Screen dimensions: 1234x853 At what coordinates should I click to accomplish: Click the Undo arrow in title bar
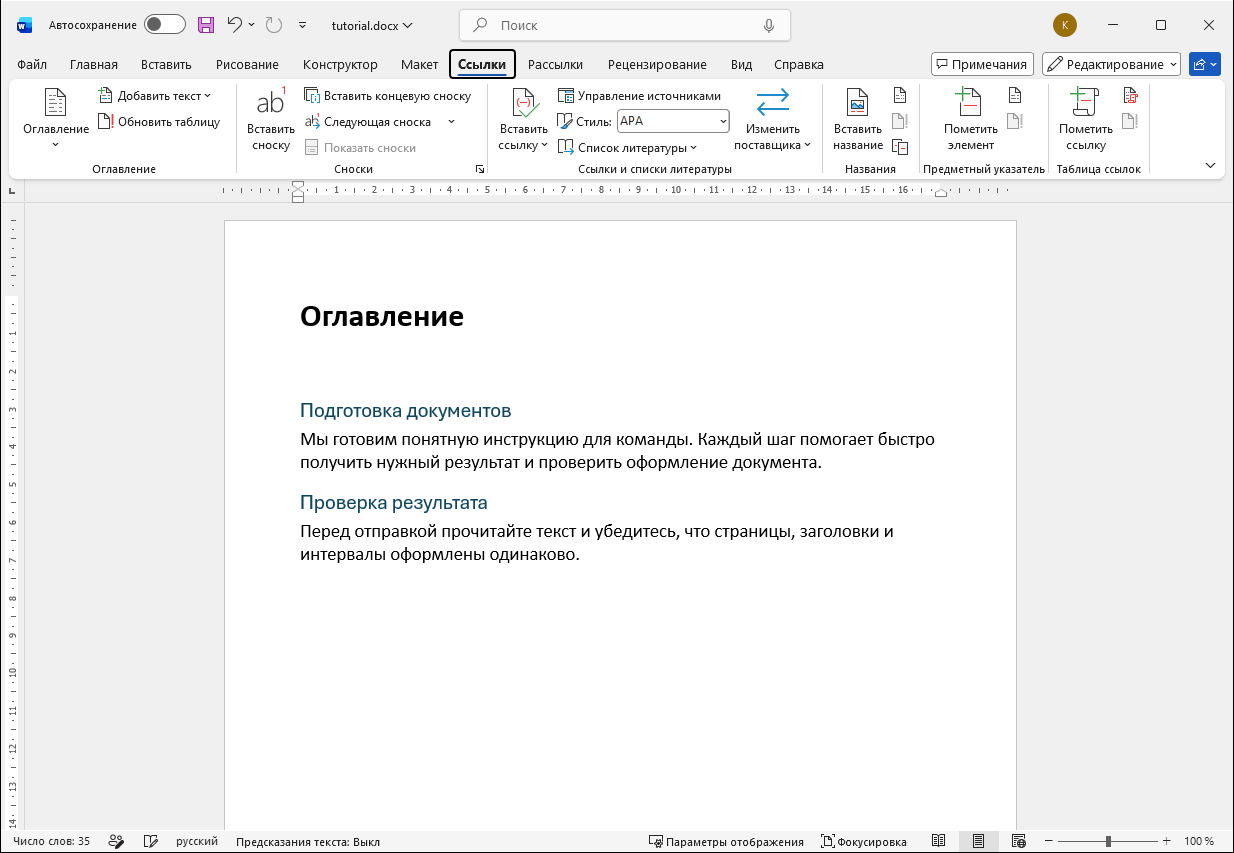pyautogui.click(x=235, y=25)
